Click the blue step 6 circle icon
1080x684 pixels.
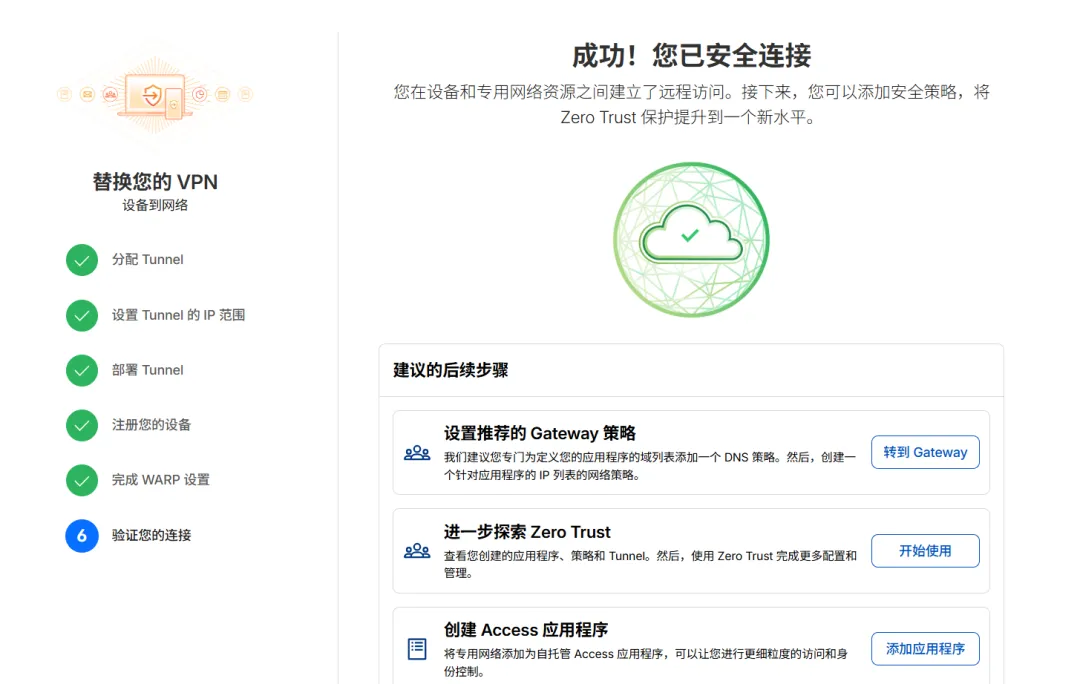coord(81,535)
